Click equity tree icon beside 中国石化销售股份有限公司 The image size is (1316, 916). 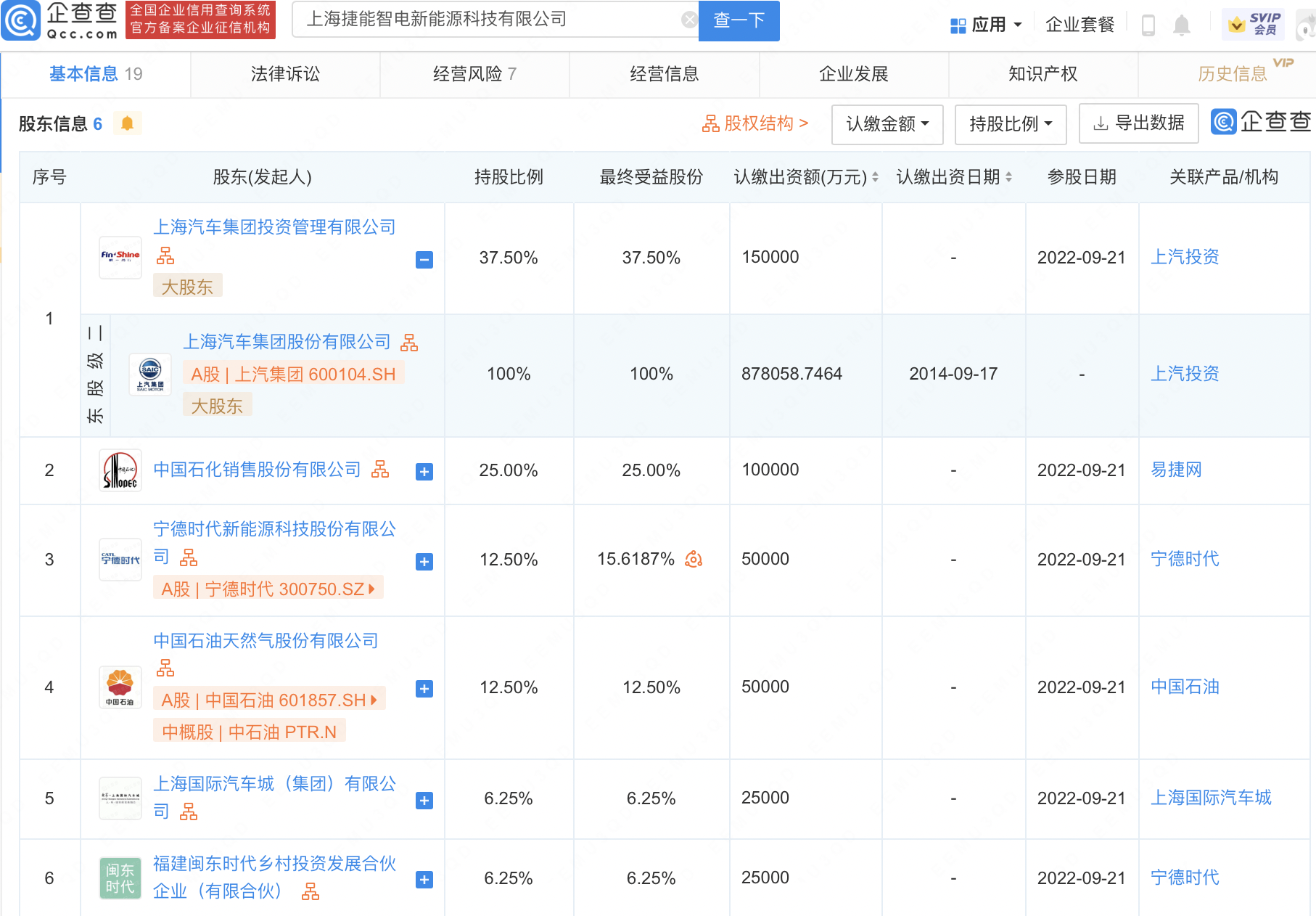point(380,470)
